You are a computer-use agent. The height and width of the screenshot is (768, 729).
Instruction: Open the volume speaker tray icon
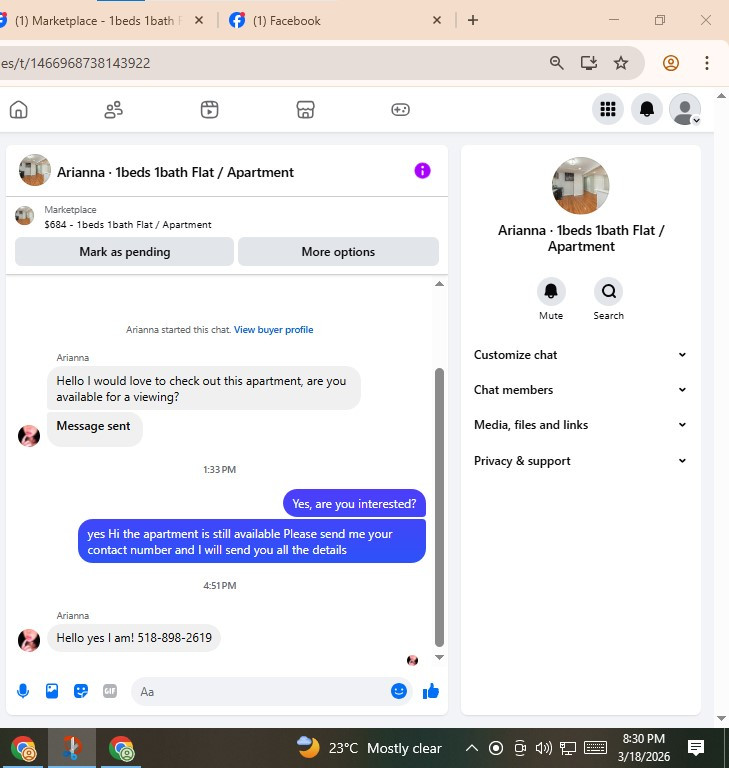pos(543,748)
